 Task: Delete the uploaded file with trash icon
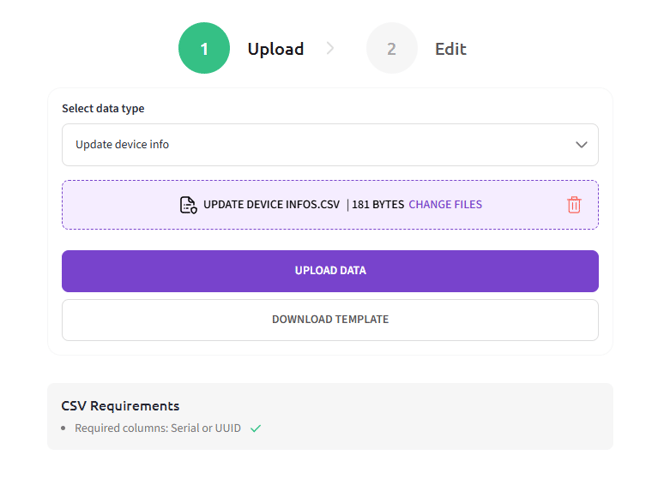click(x=574, y=205)
